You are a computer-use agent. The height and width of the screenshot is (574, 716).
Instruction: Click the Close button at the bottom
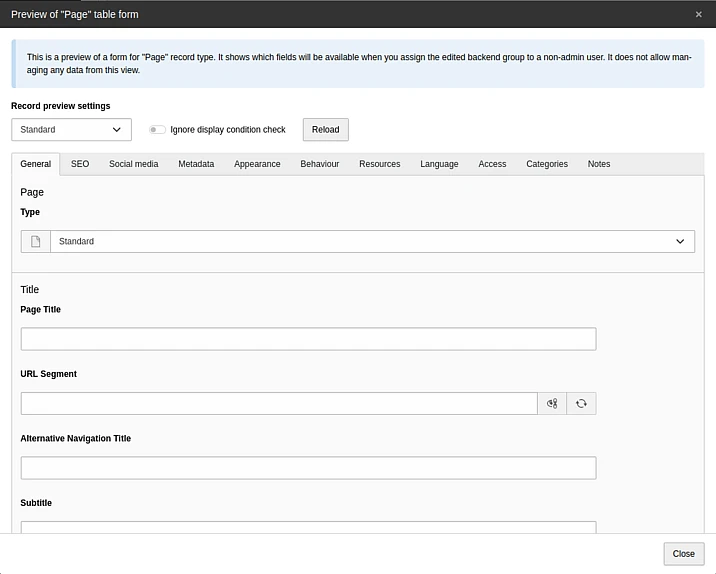point(683,554)
